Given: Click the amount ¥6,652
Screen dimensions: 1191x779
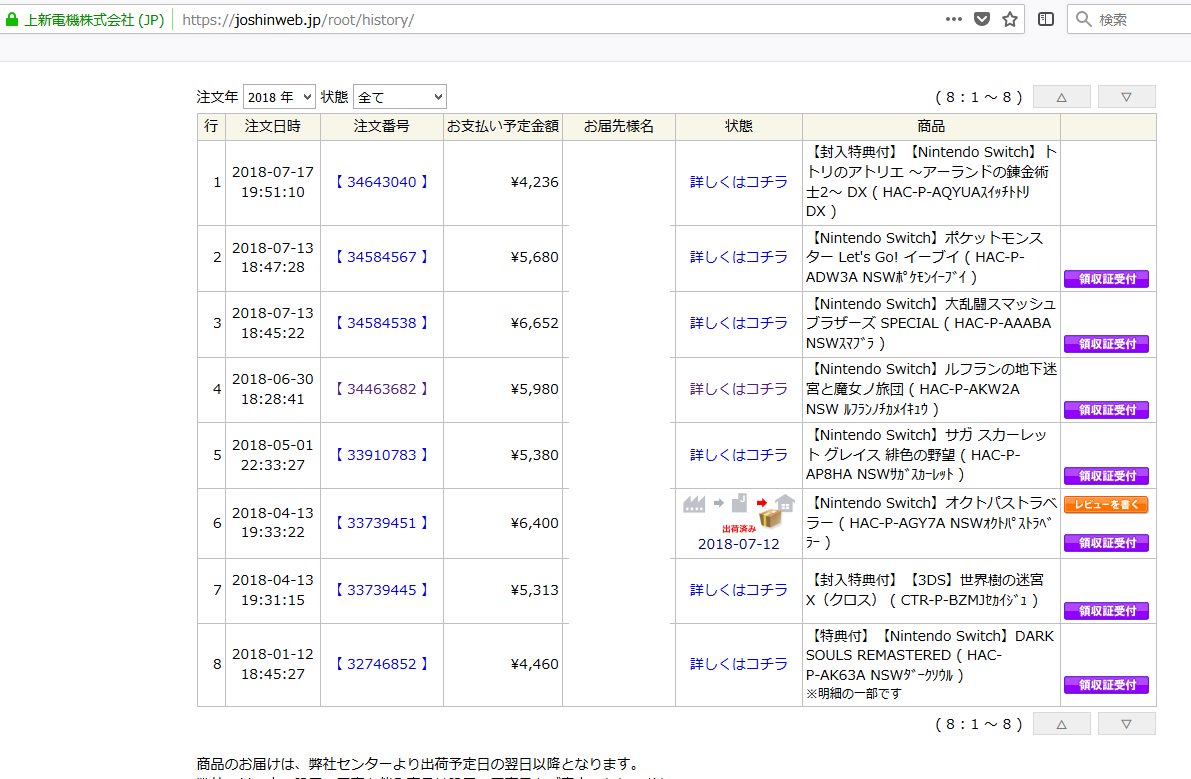Looking at the screenshot, I should (x=535, y=323).
